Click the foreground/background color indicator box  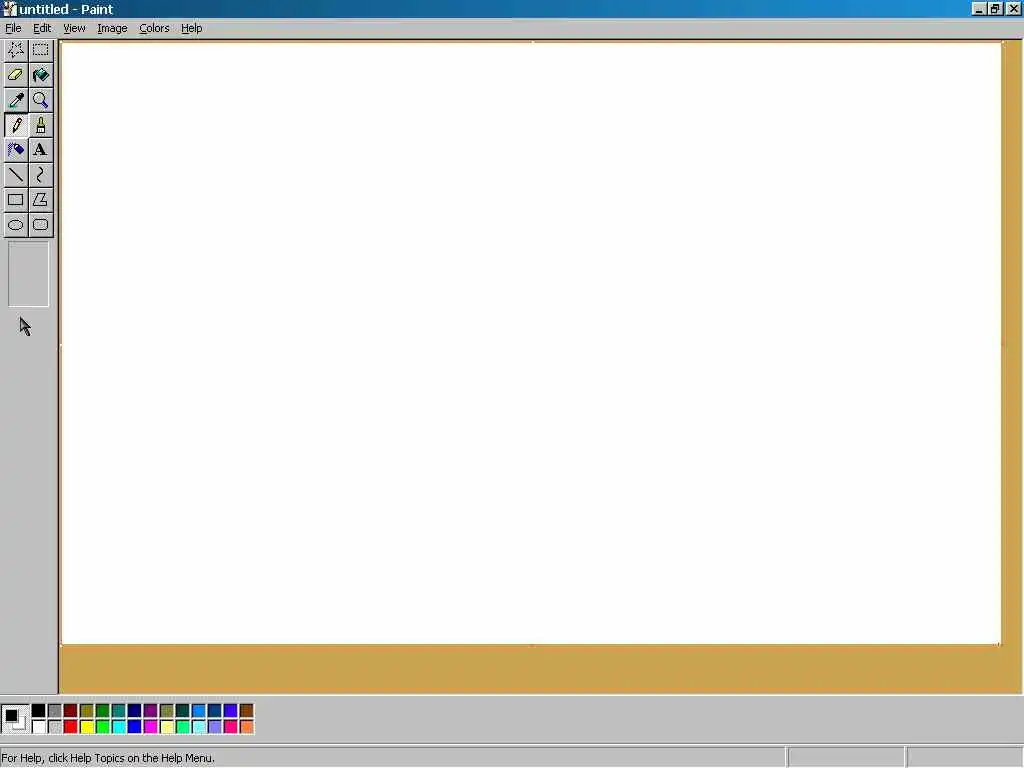click(x=14, y=719)
